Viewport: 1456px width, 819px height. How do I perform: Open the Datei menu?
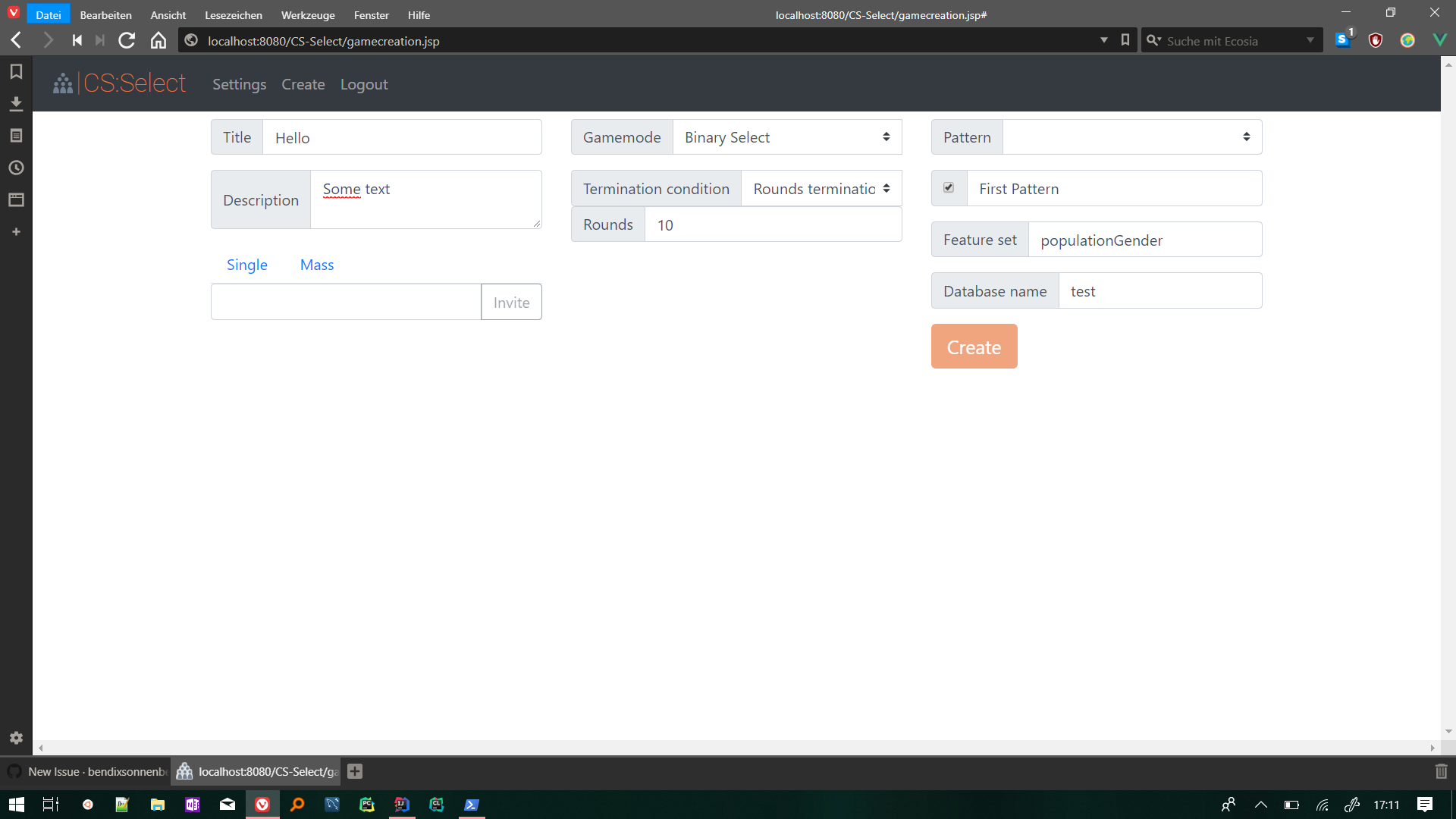pyautogui.click(x=48, y=14)
